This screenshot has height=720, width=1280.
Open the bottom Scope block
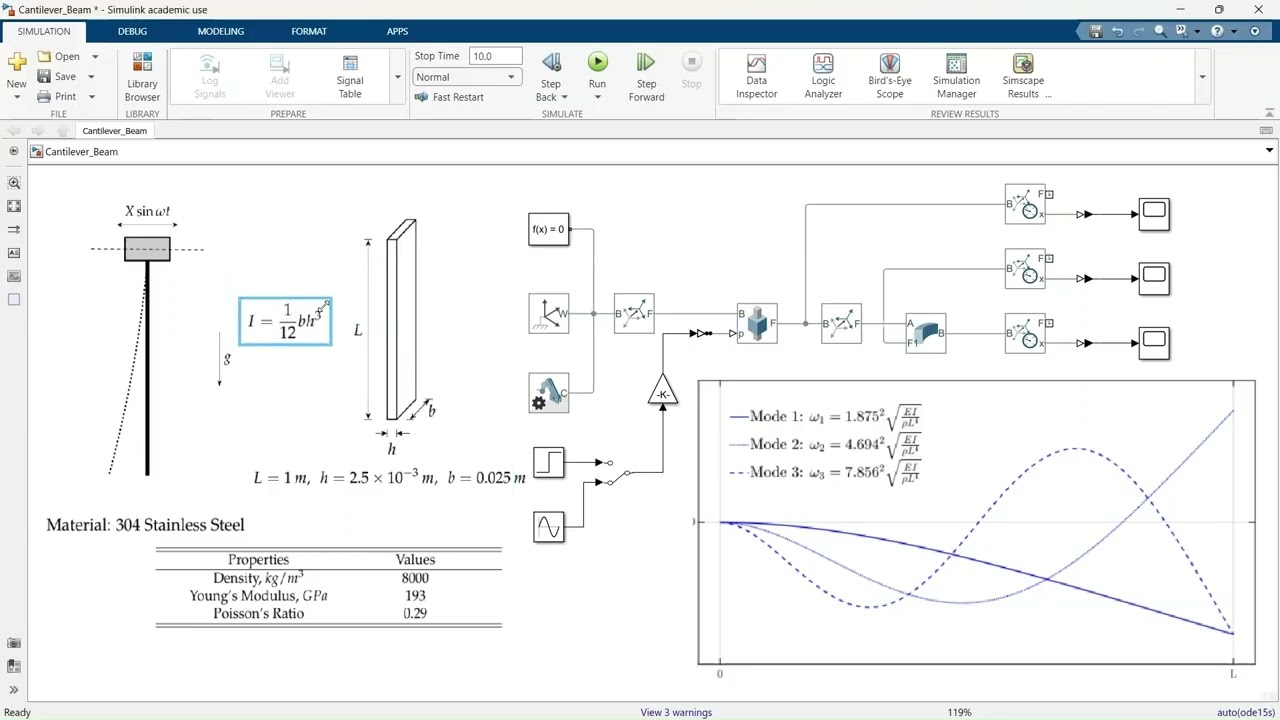pyautogui.click(x=1154, y=342)
